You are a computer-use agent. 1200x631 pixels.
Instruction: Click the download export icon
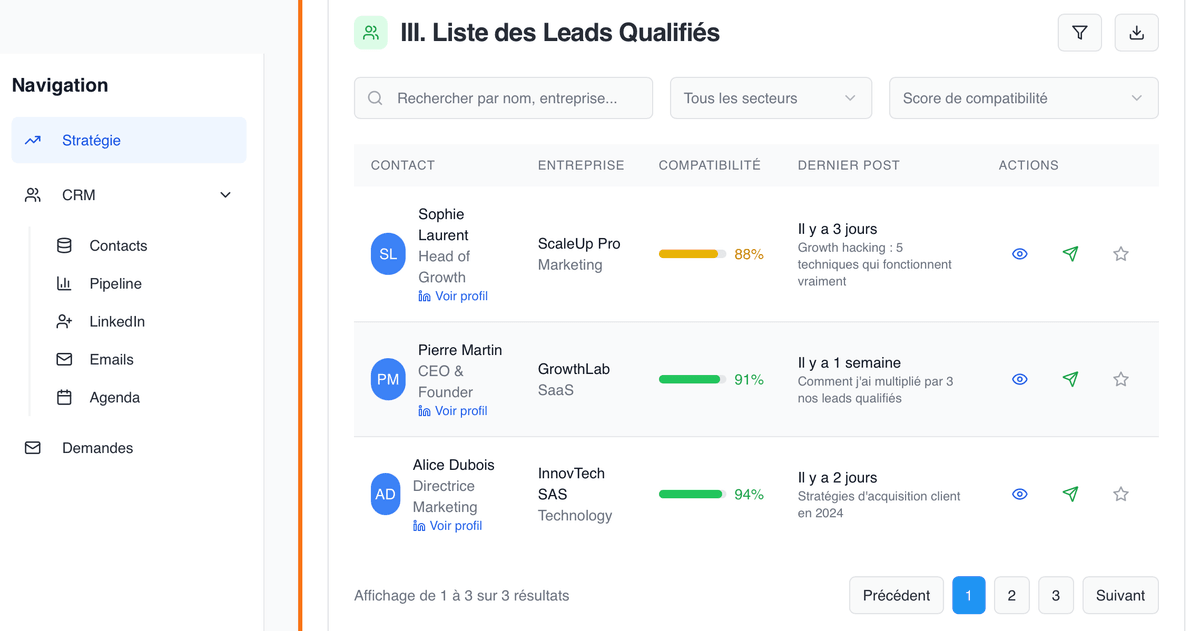[x=1136, y=33]
